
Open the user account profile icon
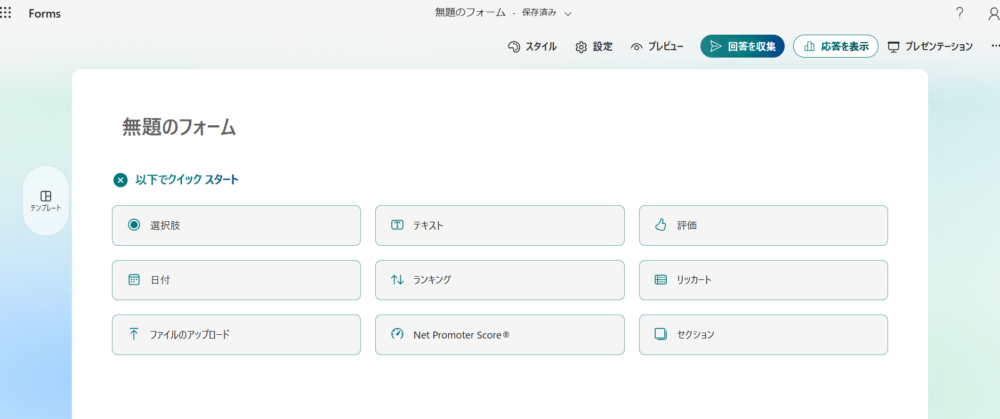click(993, 13)
